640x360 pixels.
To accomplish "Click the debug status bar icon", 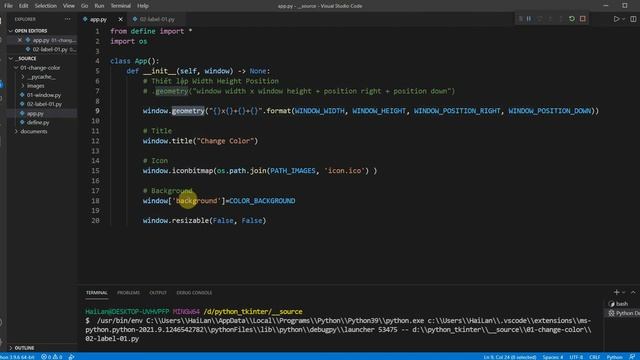I will [x=71, y=357].
